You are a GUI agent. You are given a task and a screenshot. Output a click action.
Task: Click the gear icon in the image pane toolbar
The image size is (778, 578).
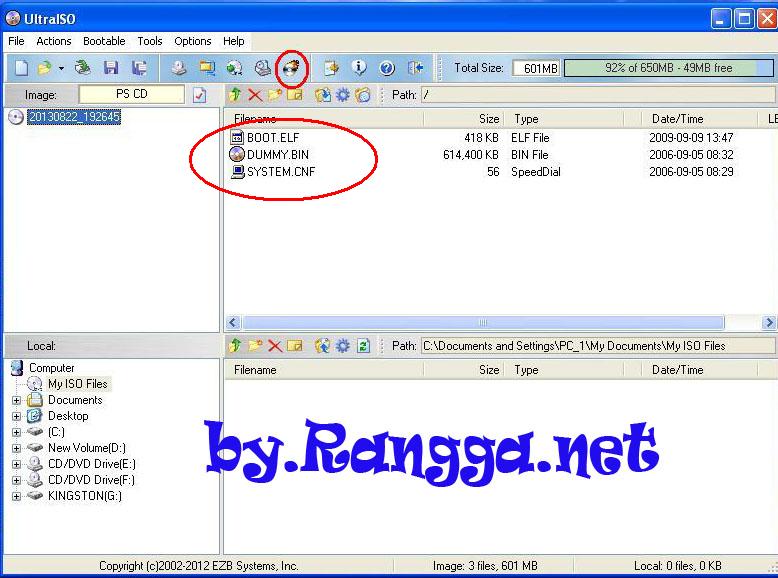[x=343, y=94]
